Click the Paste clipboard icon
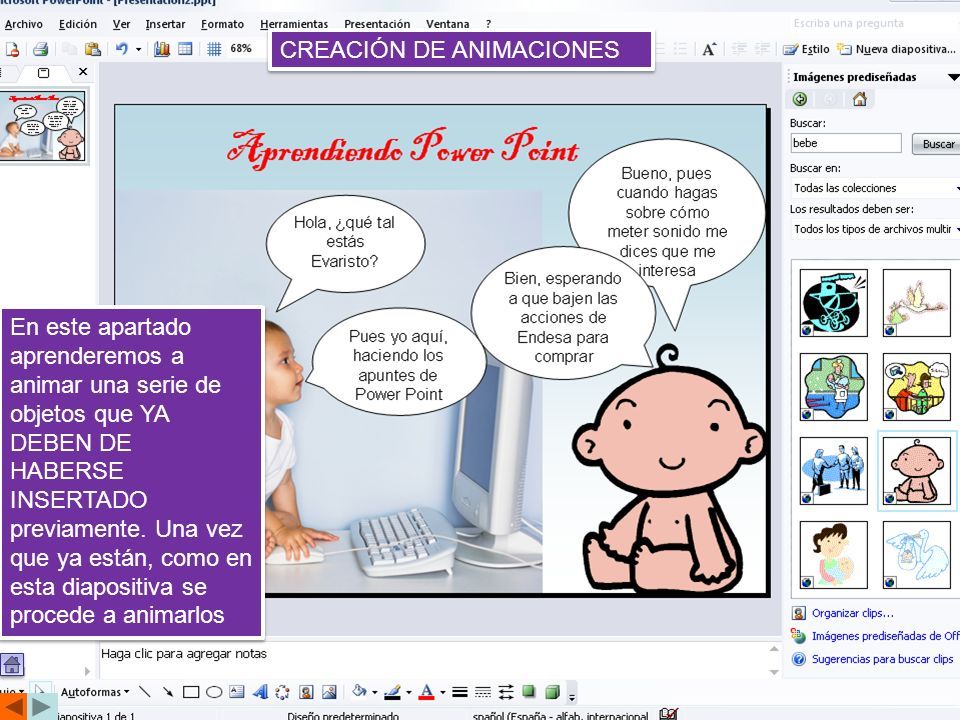Viewport: 960px width, 720px height. 92,49
